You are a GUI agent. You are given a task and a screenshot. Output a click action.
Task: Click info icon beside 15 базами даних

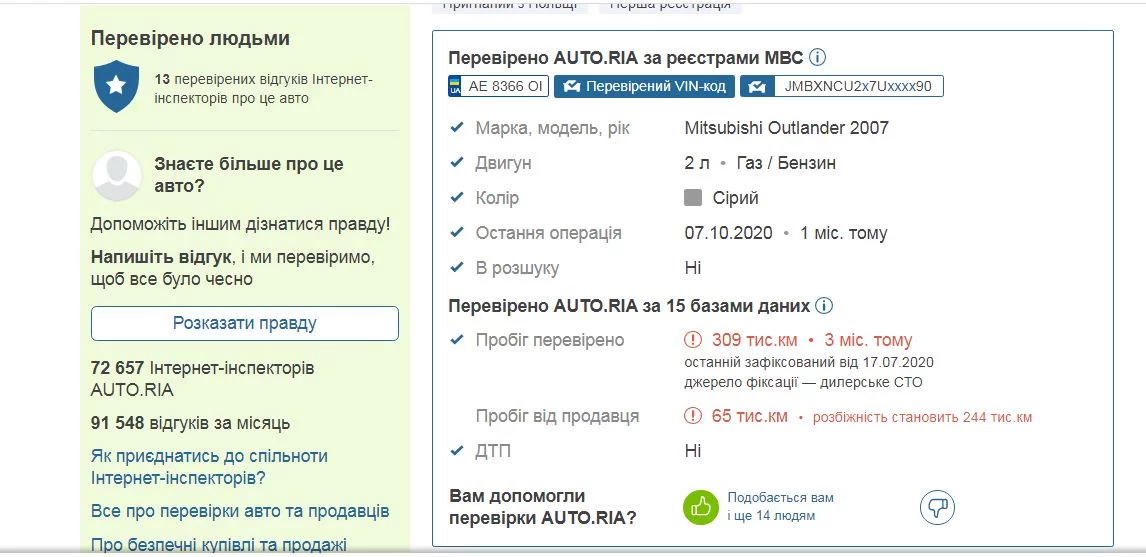(x=824, y=306)
